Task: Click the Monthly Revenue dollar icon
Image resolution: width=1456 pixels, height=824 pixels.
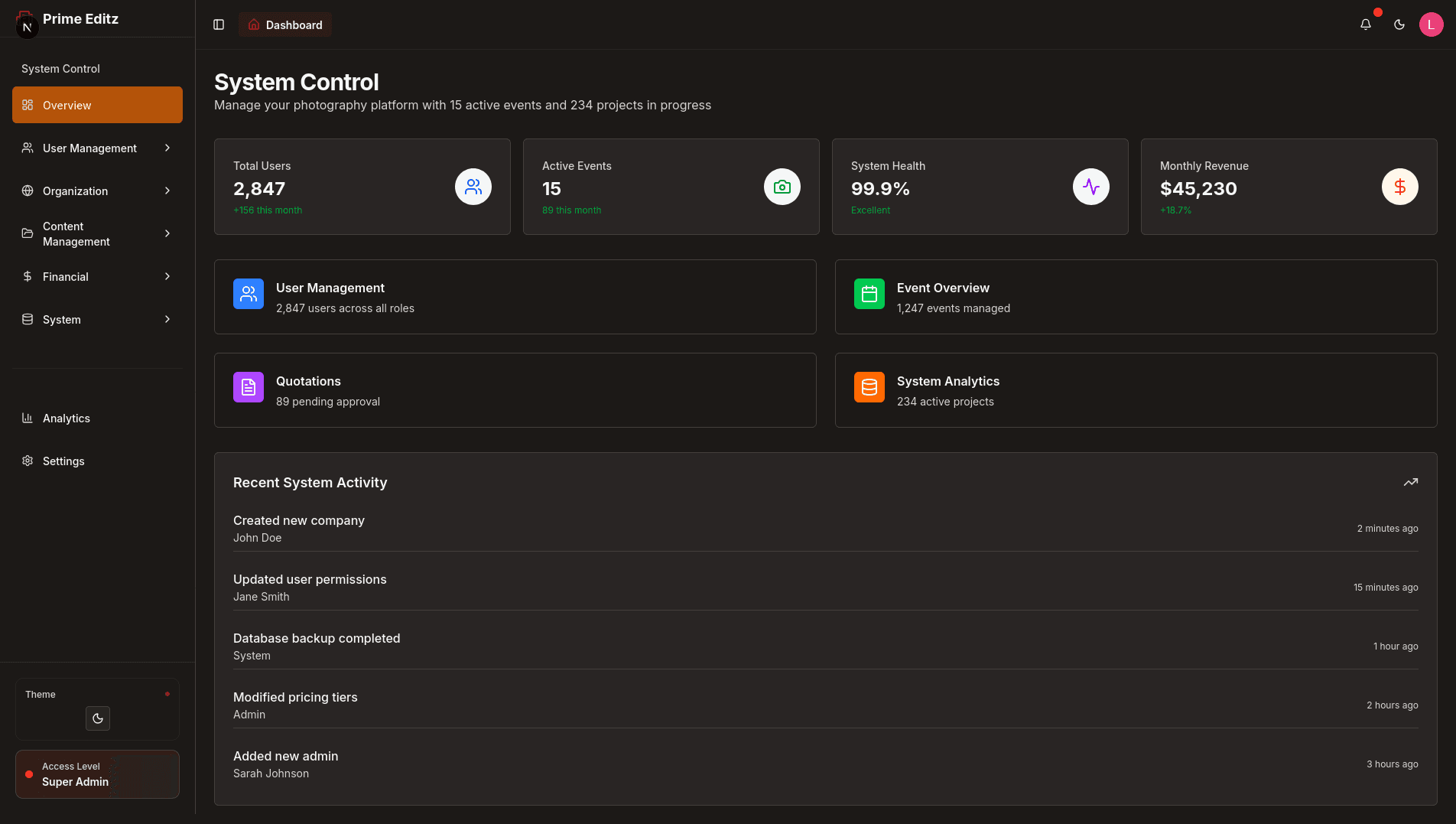Action: point(1399,187)
